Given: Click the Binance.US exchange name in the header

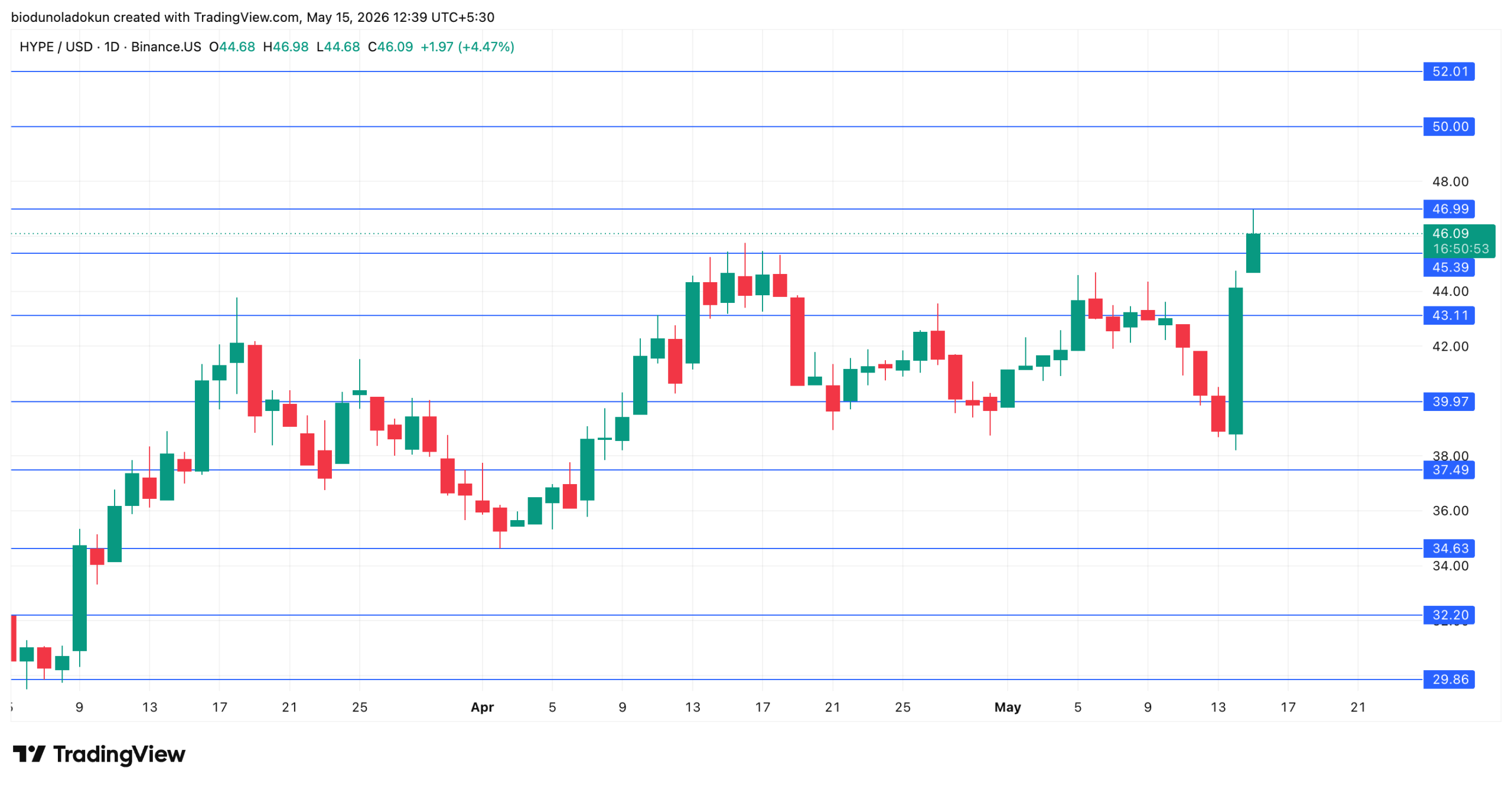Looking at the screenshot, I should [166, 47].
